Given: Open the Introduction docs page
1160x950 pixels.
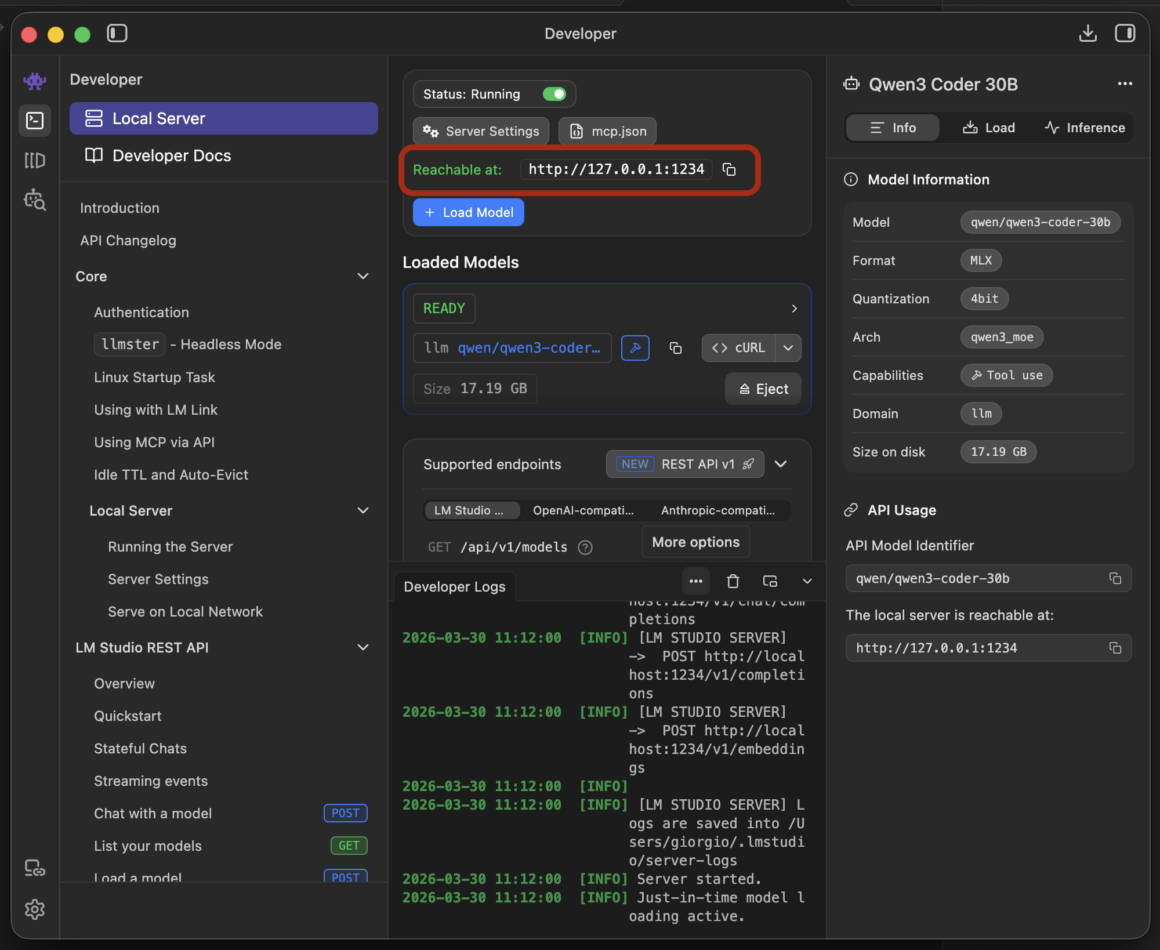Looking at the screenshot, I should coord(120,208).
